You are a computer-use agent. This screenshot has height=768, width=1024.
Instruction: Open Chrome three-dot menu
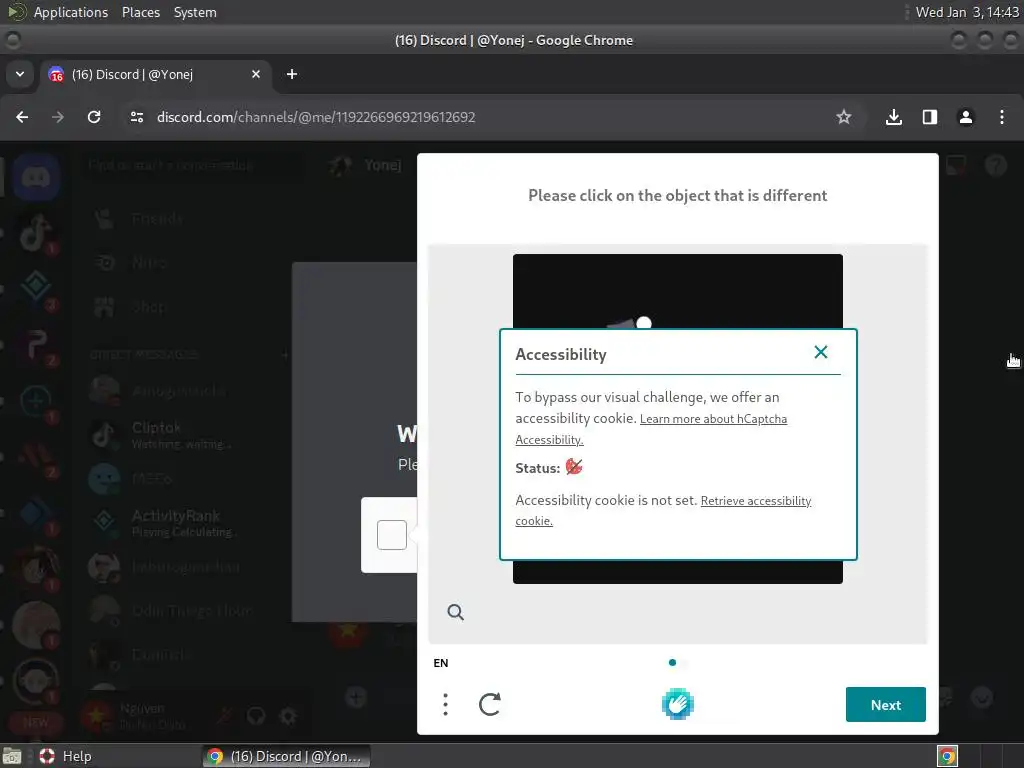pos(1001,117)
